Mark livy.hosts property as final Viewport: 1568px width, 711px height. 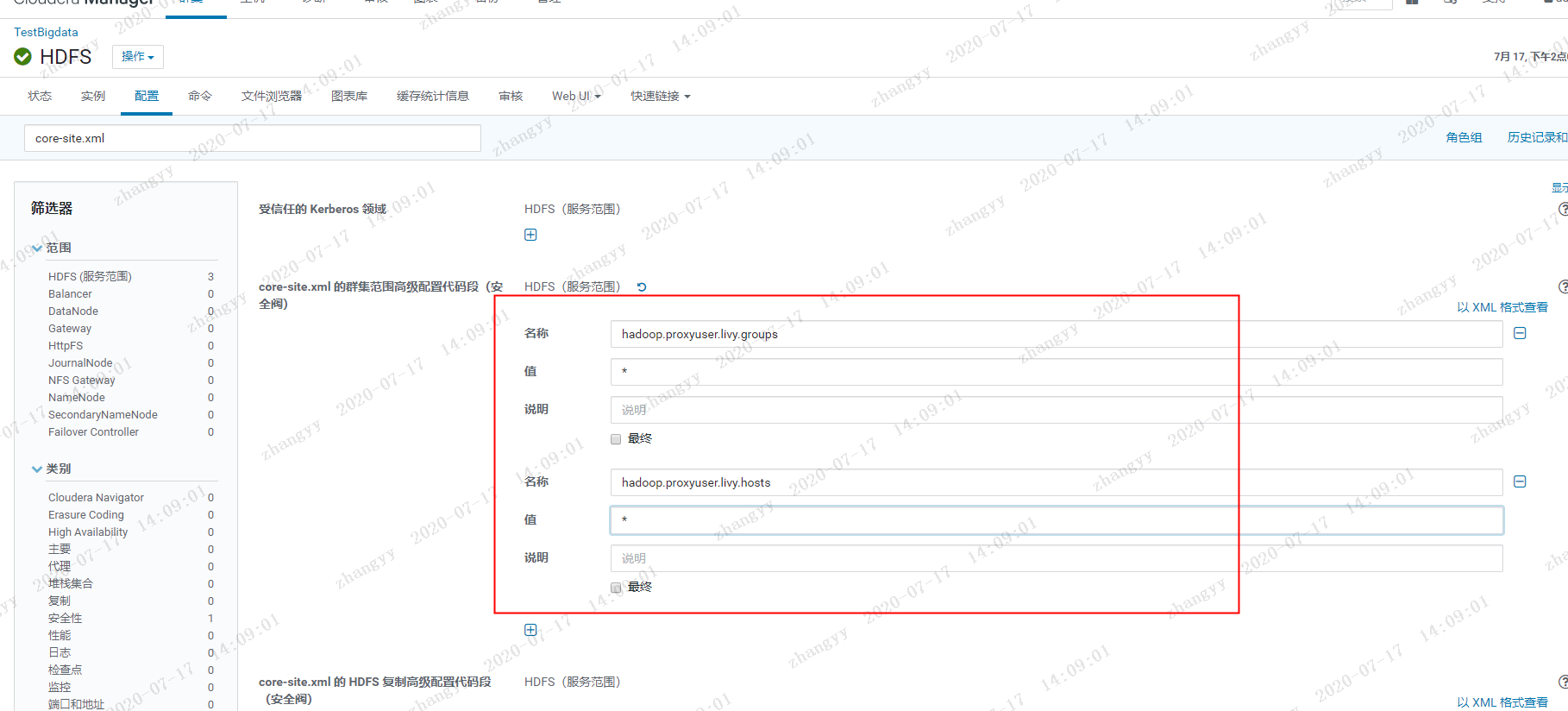(616, 588)
